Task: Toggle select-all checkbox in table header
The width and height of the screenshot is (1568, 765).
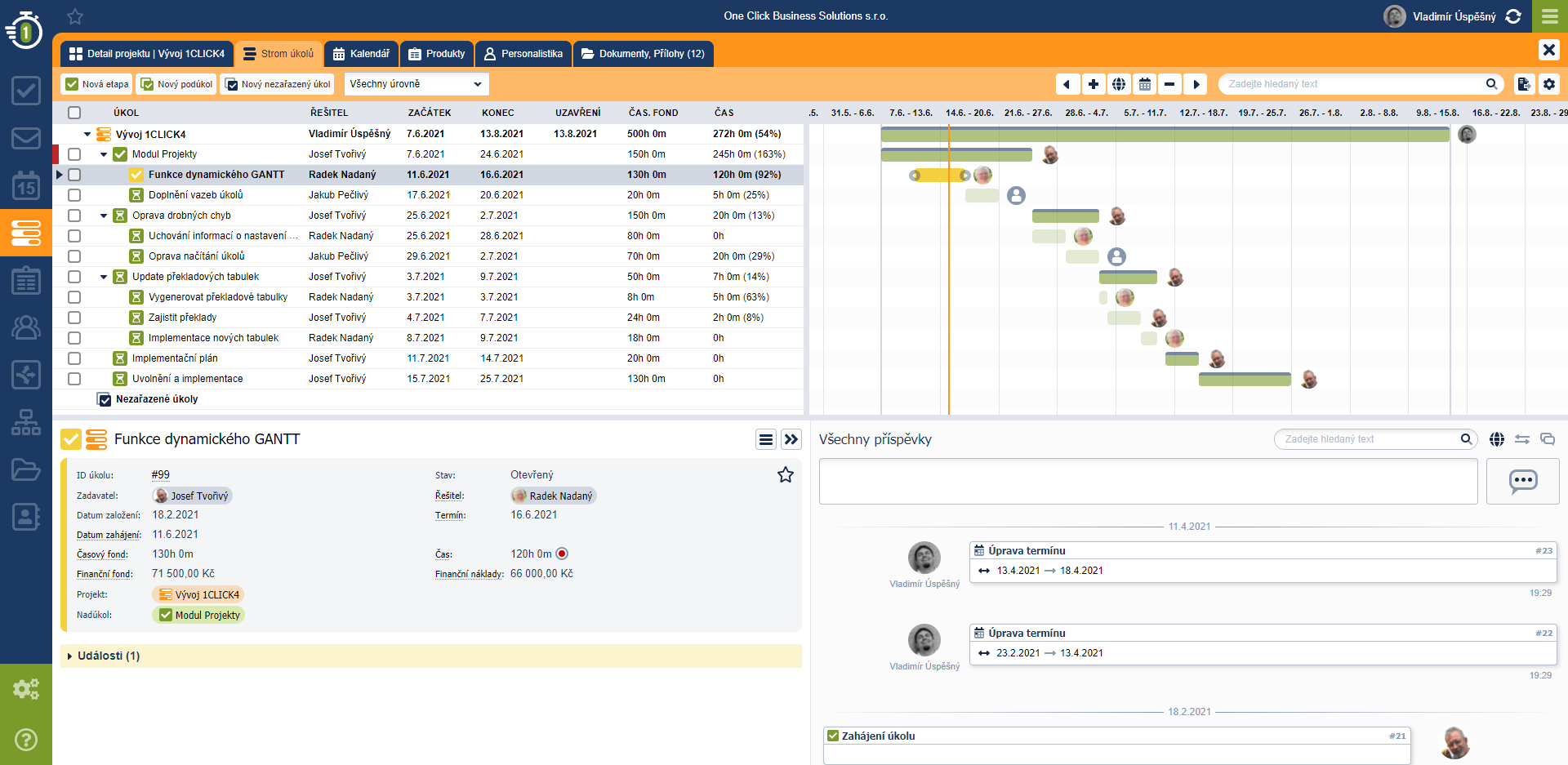Action: point(74,113)
